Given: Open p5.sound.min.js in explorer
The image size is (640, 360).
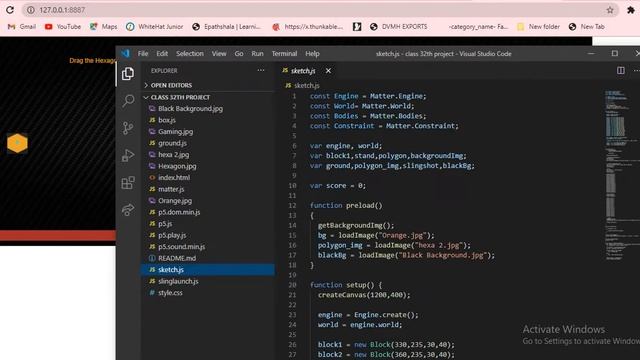Looking at the screenshot, I should tap(208, 247).
